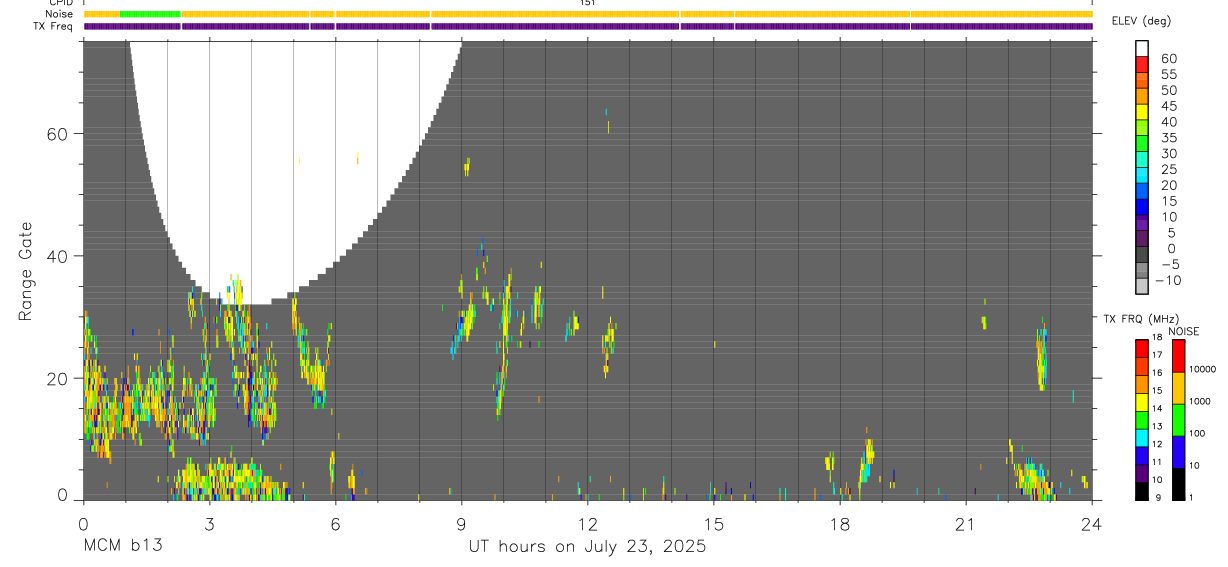Click the 'TX Freq' row label at top
1228x567 pixels.
[54, 26]
